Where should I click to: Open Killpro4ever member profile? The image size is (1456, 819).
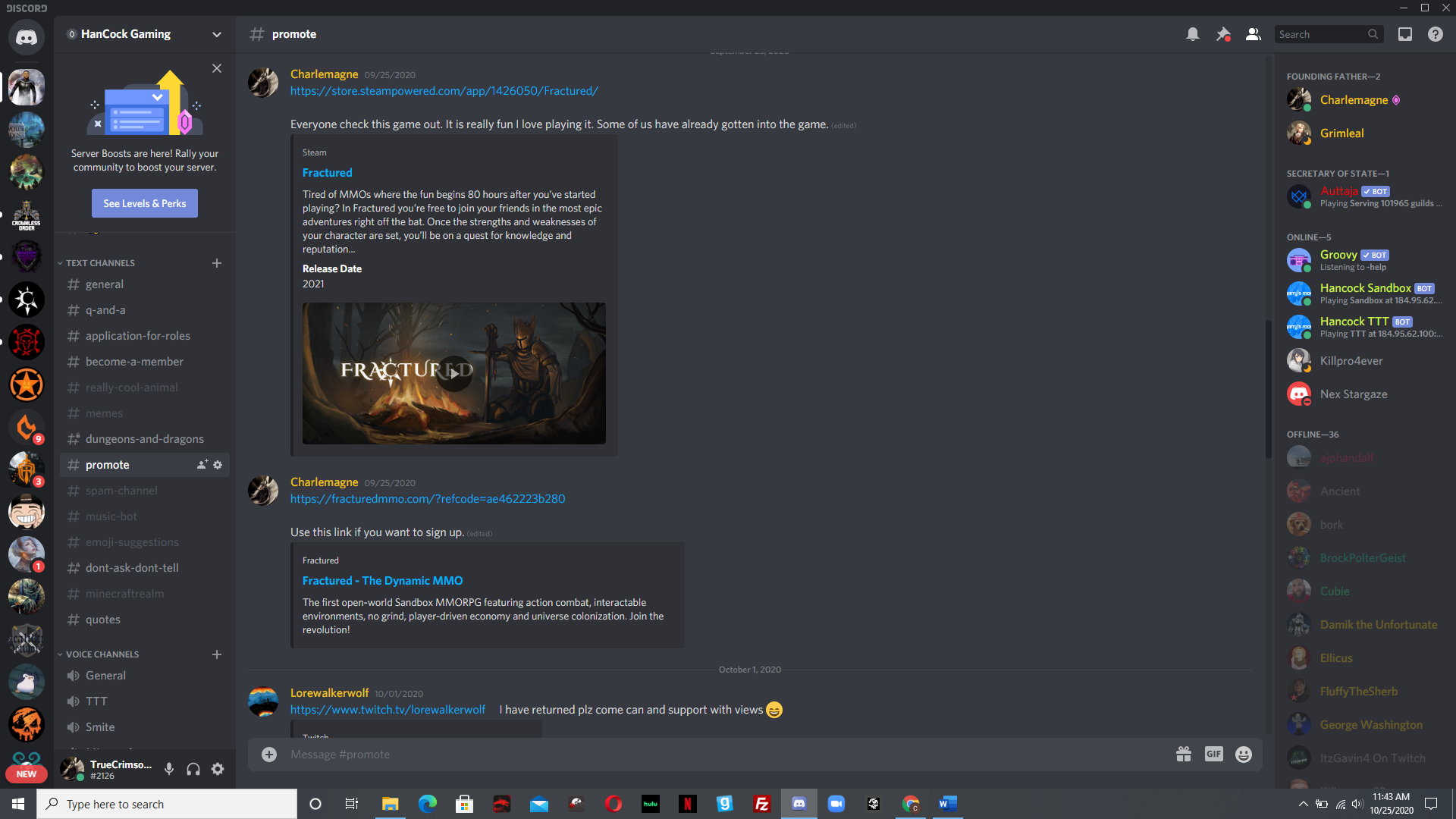pos(1365,360)
